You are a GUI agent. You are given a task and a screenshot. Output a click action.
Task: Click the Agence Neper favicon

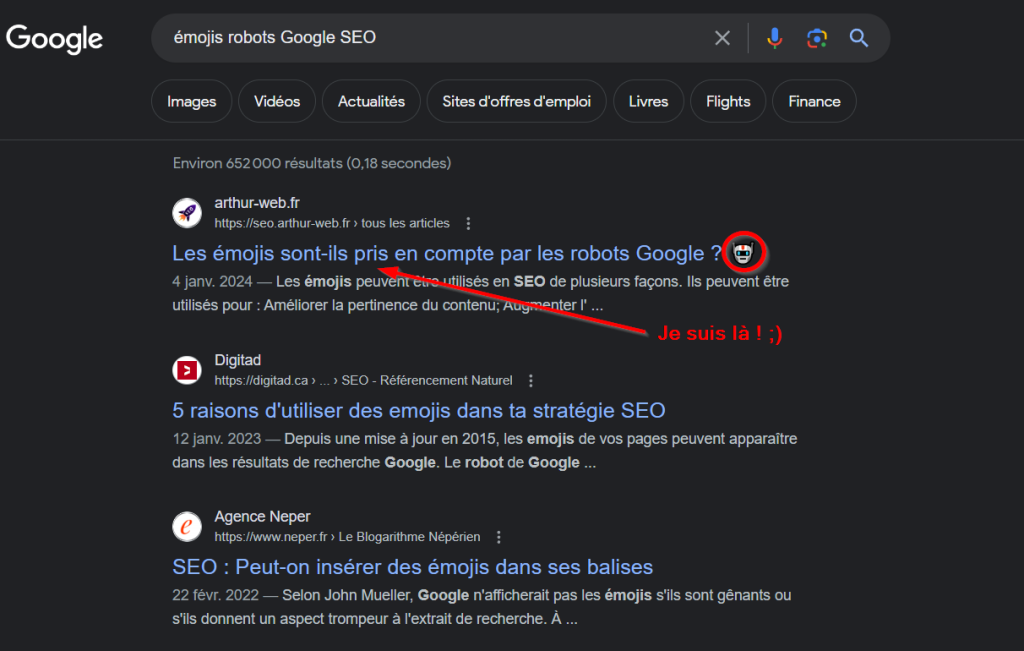click(187, 526)
